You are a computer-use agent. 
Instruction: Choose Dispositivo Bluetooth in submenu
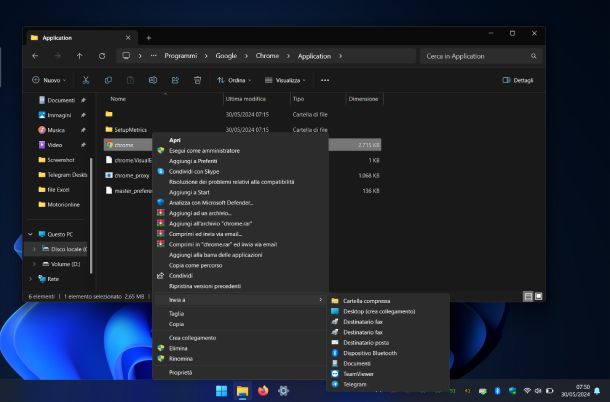click(370, 353)
